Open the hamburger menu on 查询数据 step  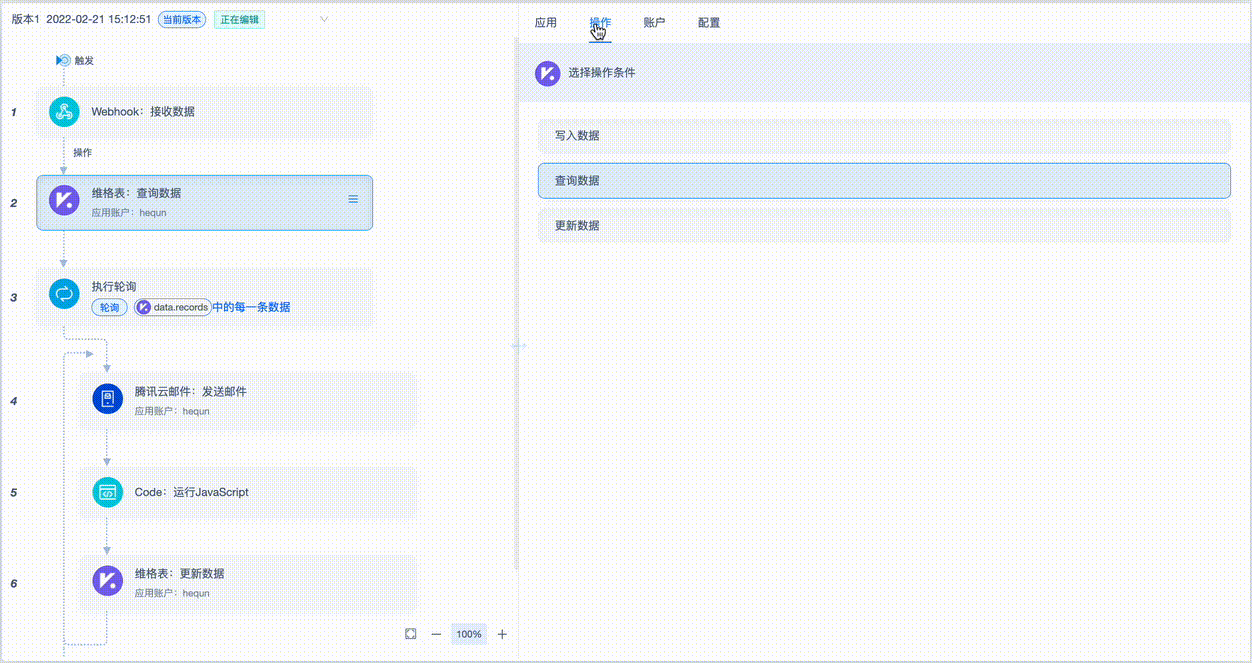coord(353,200)
